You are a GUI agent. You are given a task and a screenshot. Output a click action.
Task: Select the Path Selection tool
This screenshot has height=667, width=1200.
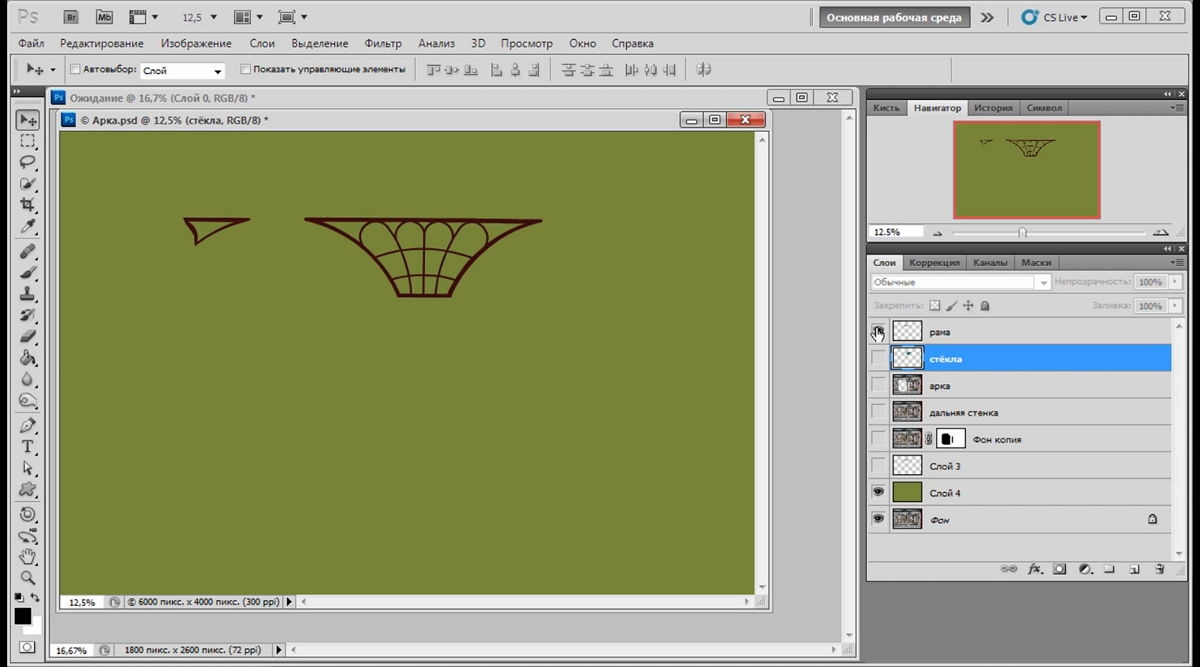coord(28,468)
